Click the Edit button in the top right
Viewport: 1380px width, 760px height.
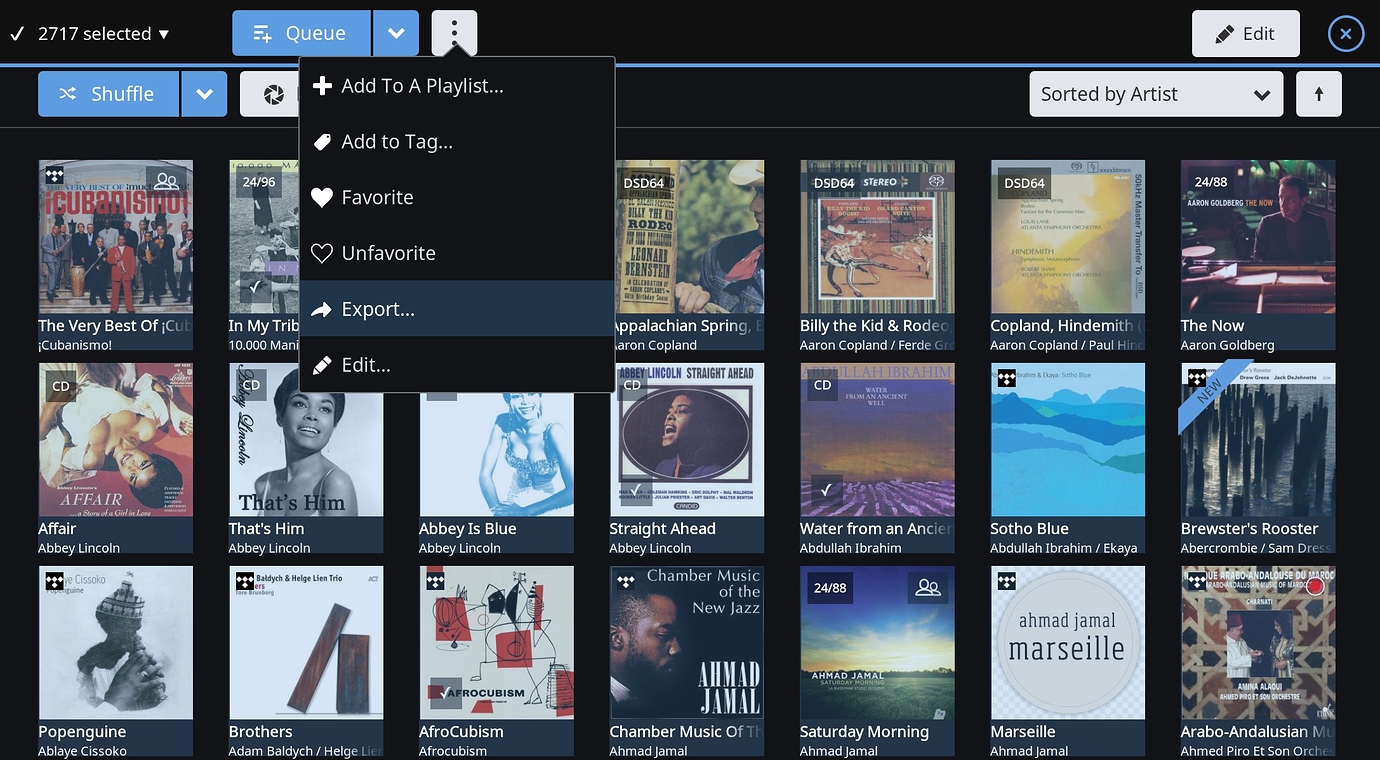tap(1245, 33)
